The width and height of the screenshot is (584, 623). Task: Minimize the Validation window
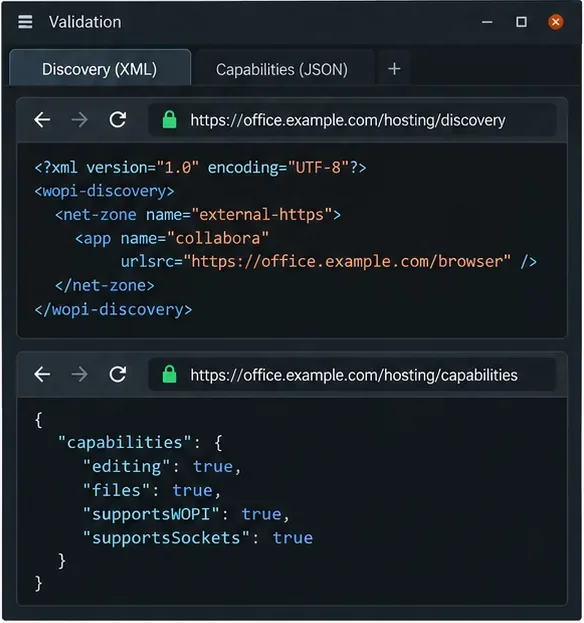487,22
